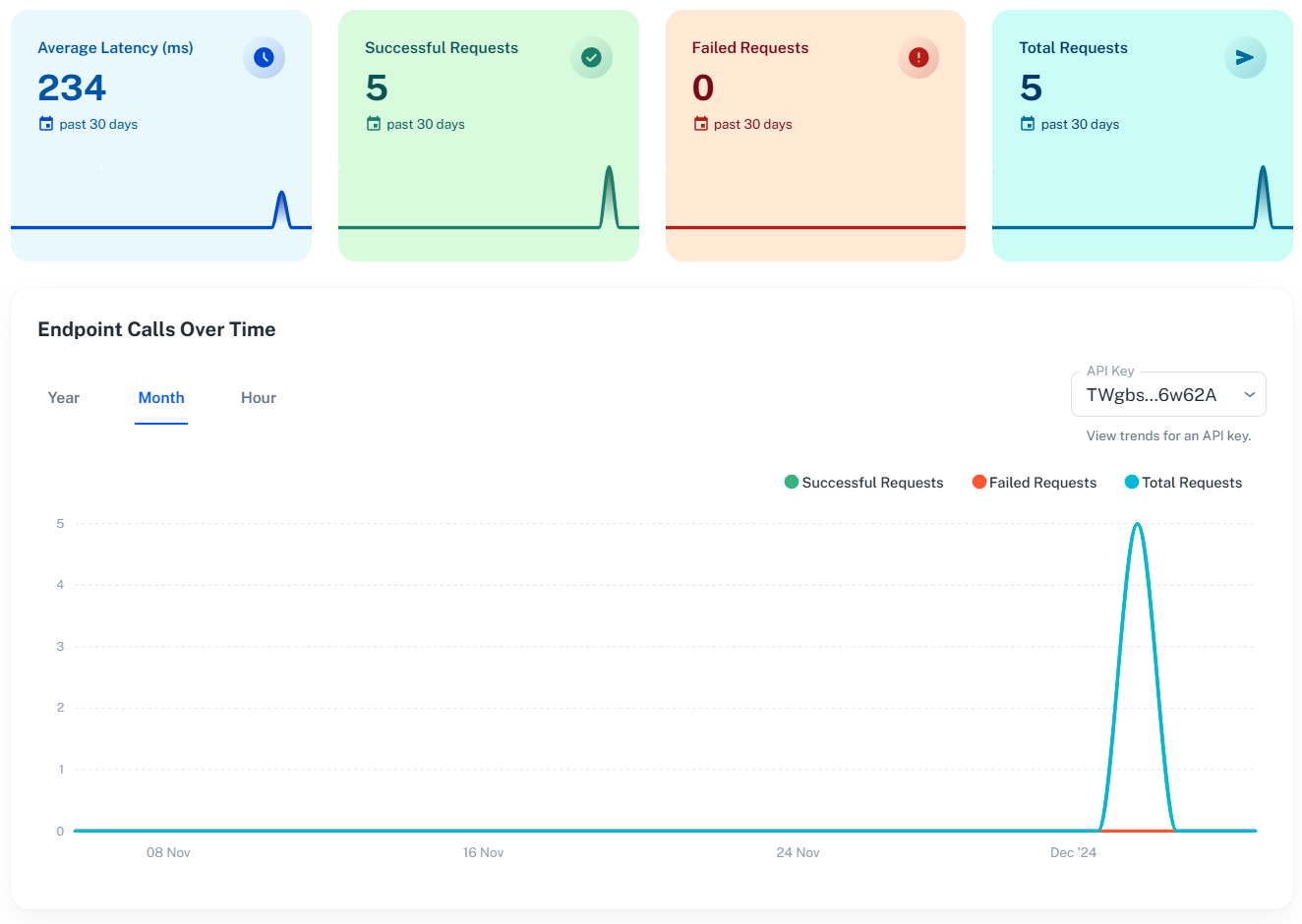Click the Average Latency (ms) title
Screen dimensions: 1302x924
115,48
